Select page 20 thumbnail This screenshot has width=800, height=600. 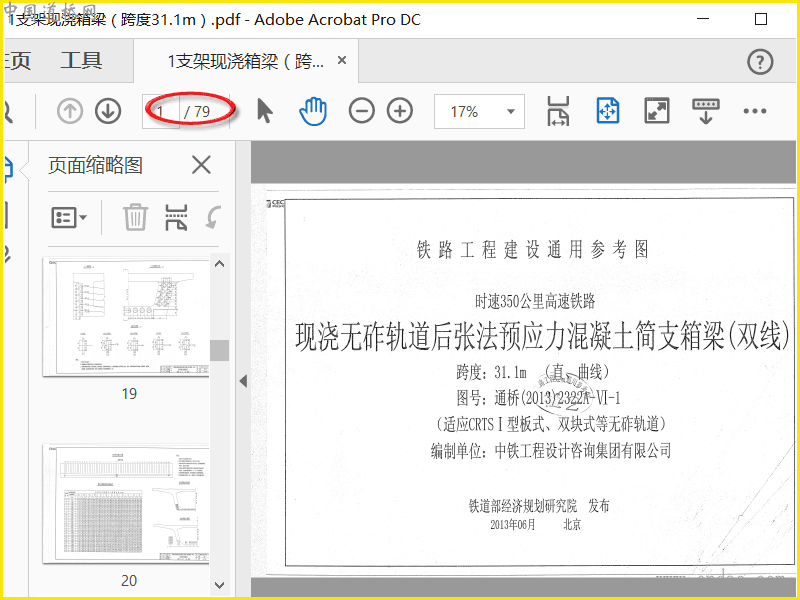pos(126,504)
